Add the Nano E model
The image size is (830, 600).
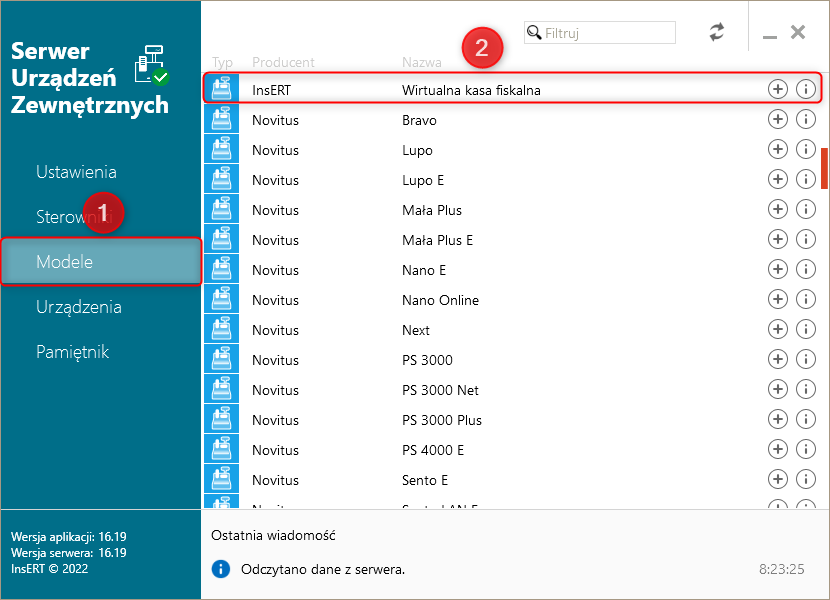point(778,269)
